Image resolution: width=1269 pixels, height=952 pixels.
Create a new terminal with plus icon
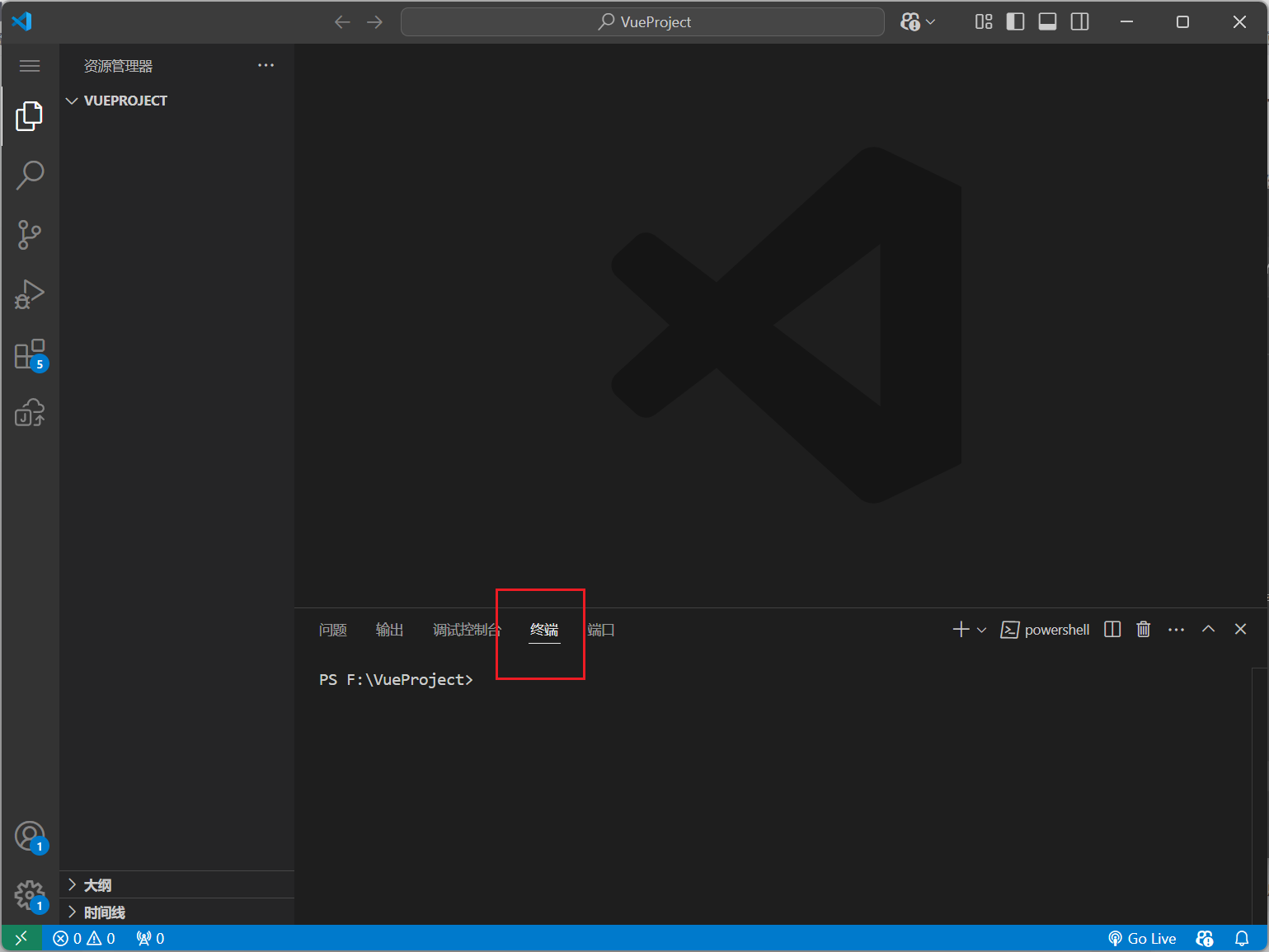961,630
